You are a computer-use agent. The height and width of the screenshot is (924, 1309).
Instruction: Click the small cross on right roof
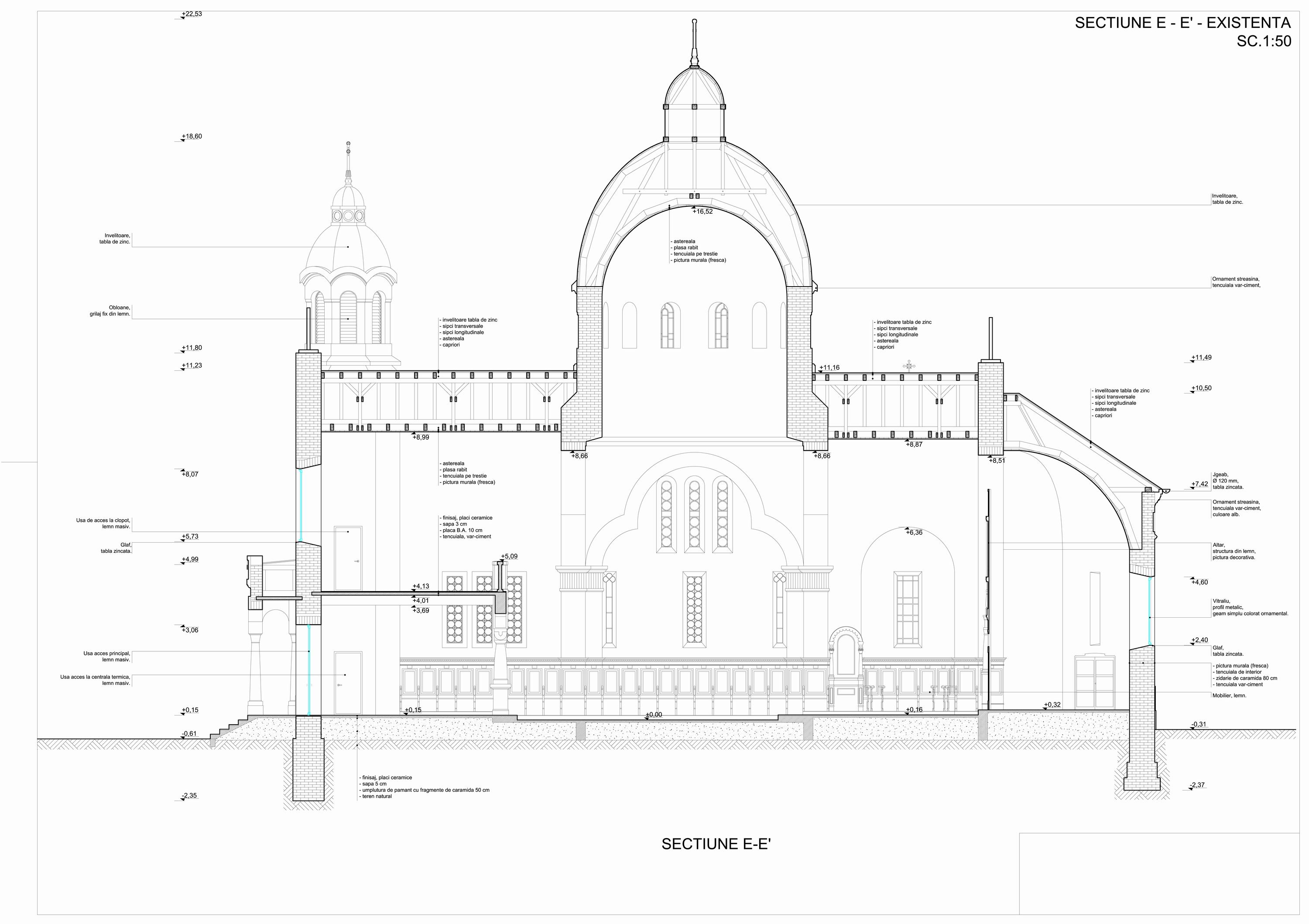[910, 366]
